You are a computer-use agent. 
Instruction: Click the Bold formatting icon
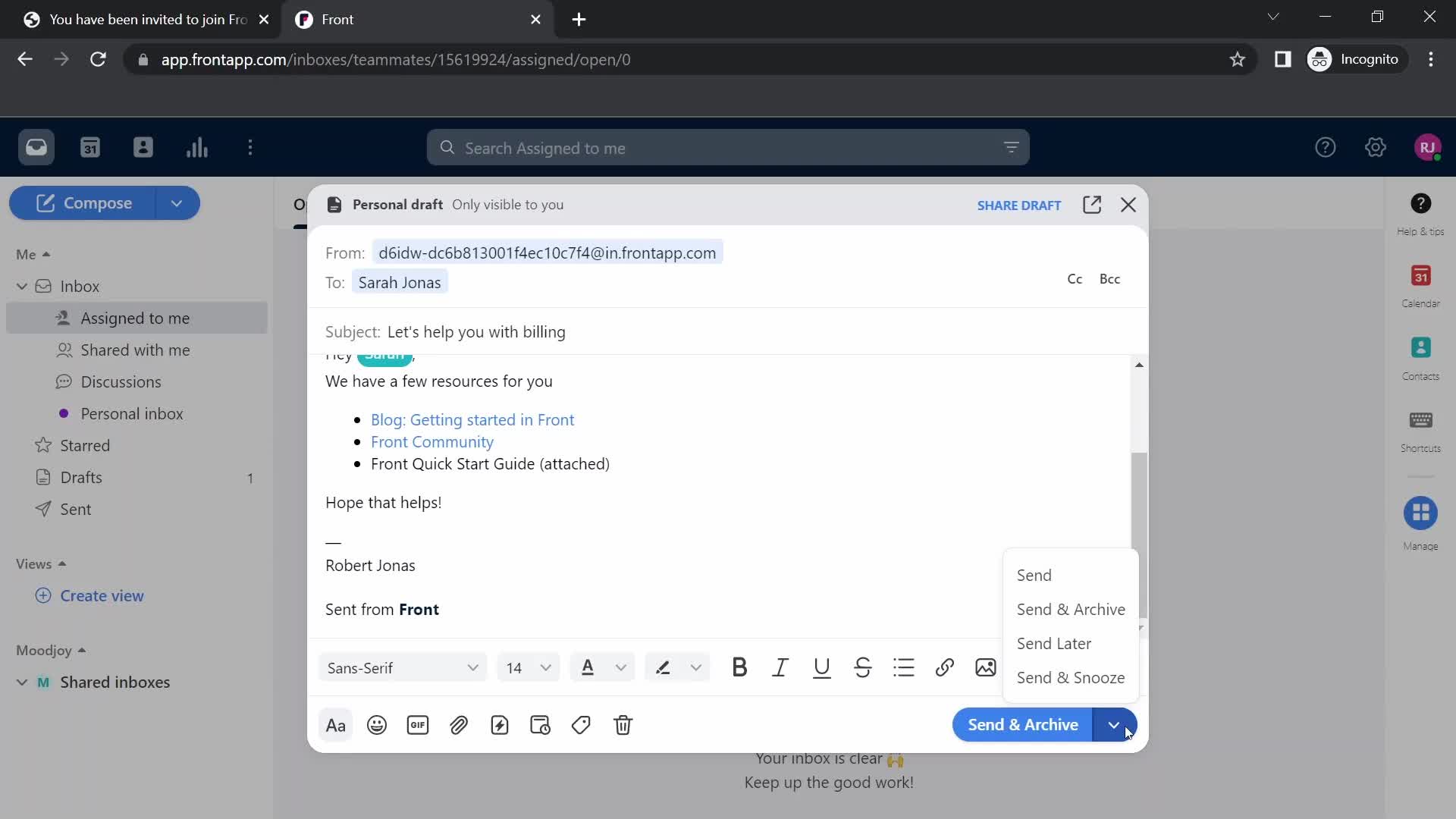click(740, 667)
